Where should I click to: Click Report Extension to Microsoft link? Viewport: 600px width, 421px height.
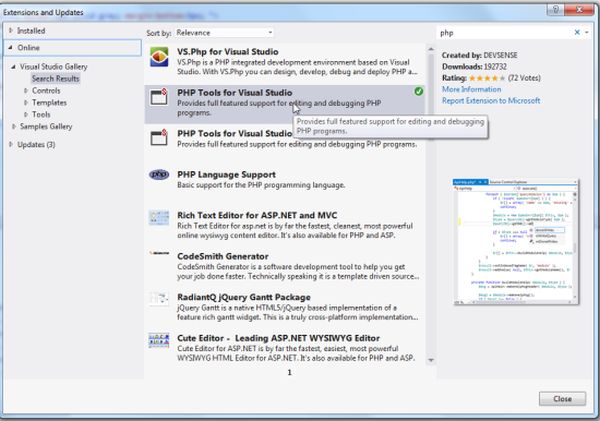491,101
